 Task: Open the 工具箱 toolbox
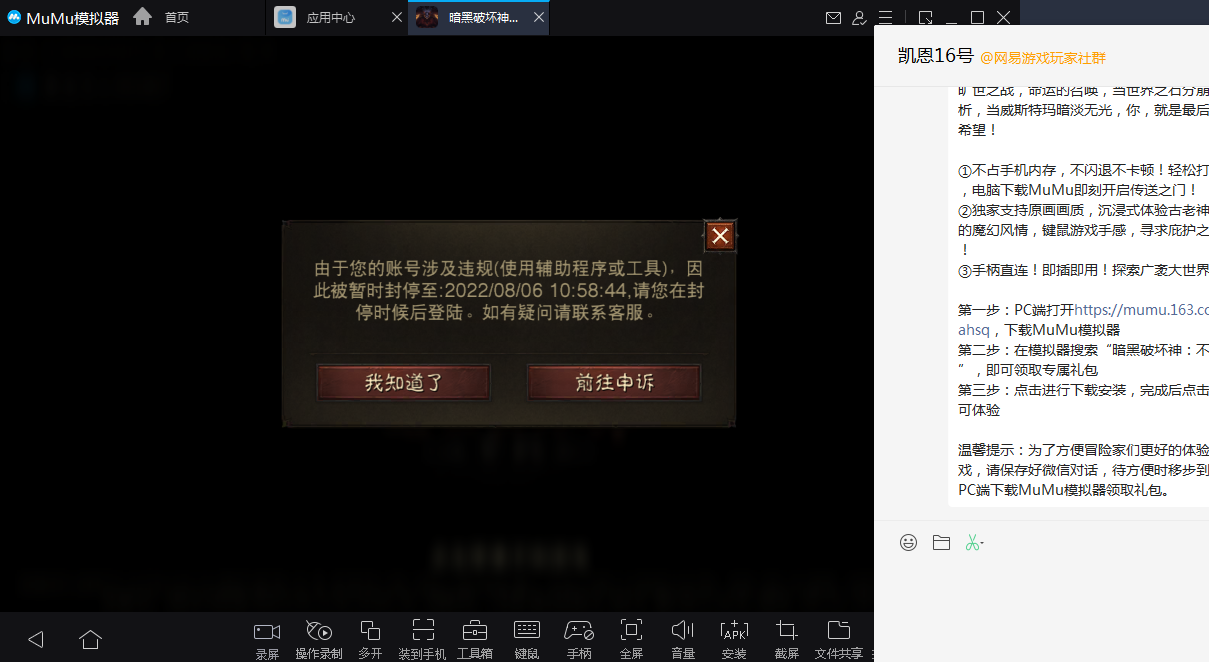click(x=474, y=639)
